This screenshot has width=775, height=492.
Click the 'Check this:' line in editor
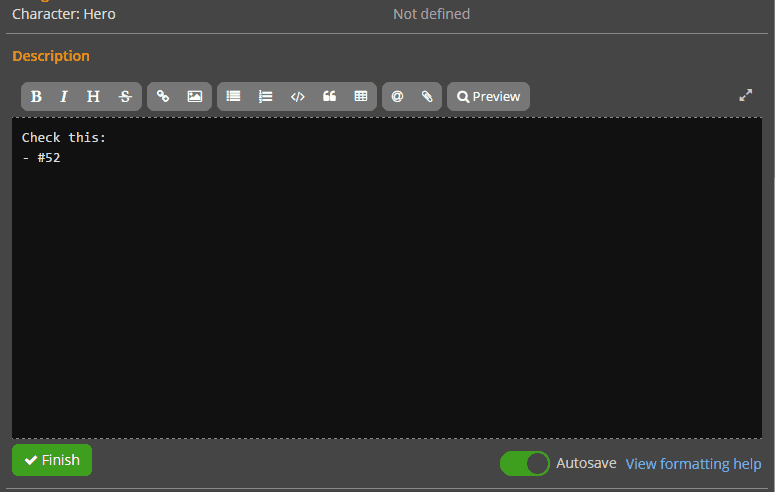click(x=64, y=137)
